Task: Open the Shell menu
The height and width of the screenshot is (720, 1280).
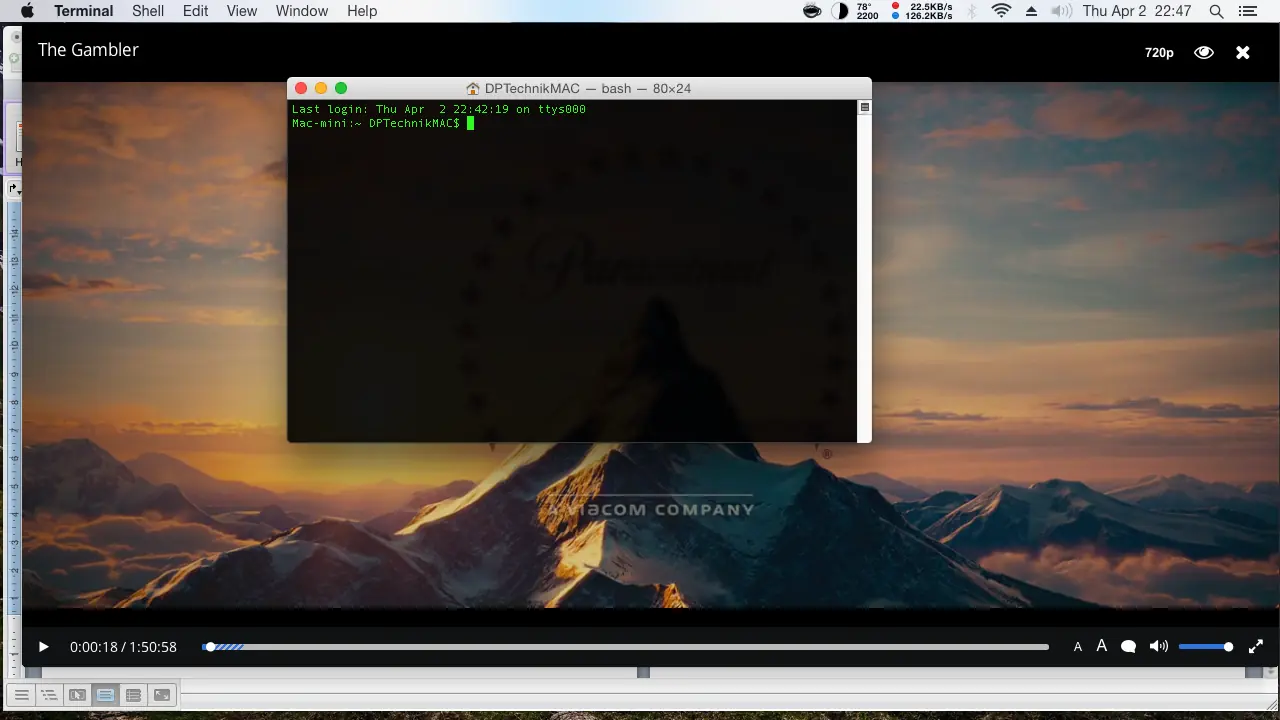Action: click(148, 11)
